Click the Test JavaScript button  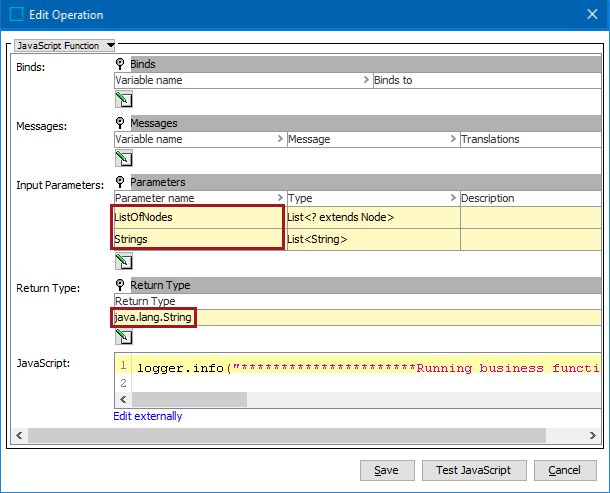click(473, 470)
